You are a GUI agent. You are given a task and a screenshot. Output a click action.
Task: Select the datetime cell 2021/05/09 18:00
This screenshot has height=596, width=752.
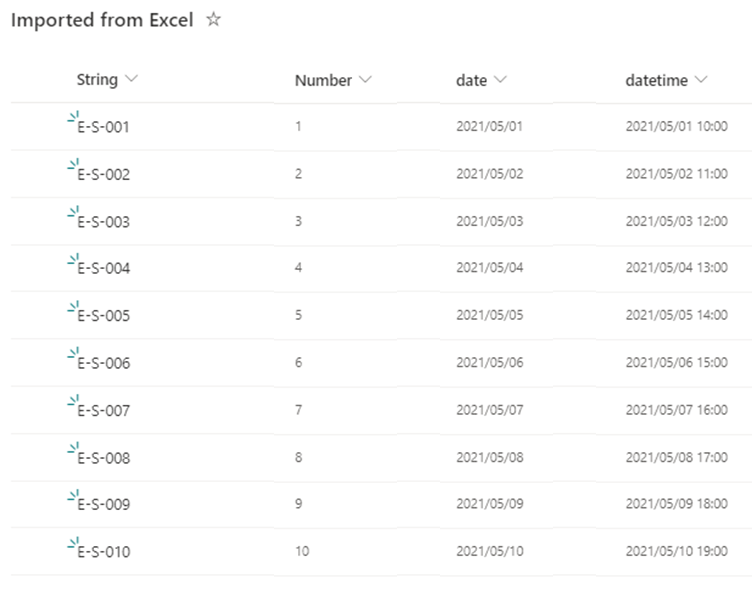(676, 504)
